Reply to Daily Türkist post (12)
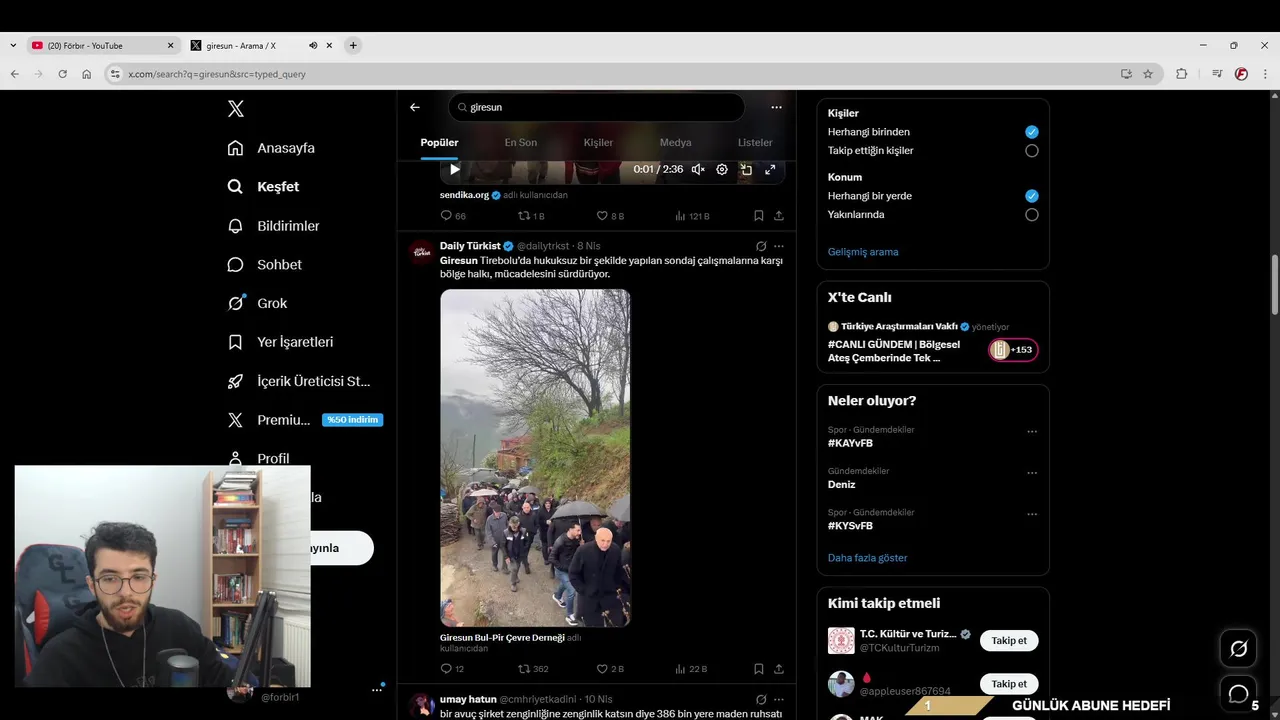Viewport: 1280px width, 720px height. click(x=452, y=669)
